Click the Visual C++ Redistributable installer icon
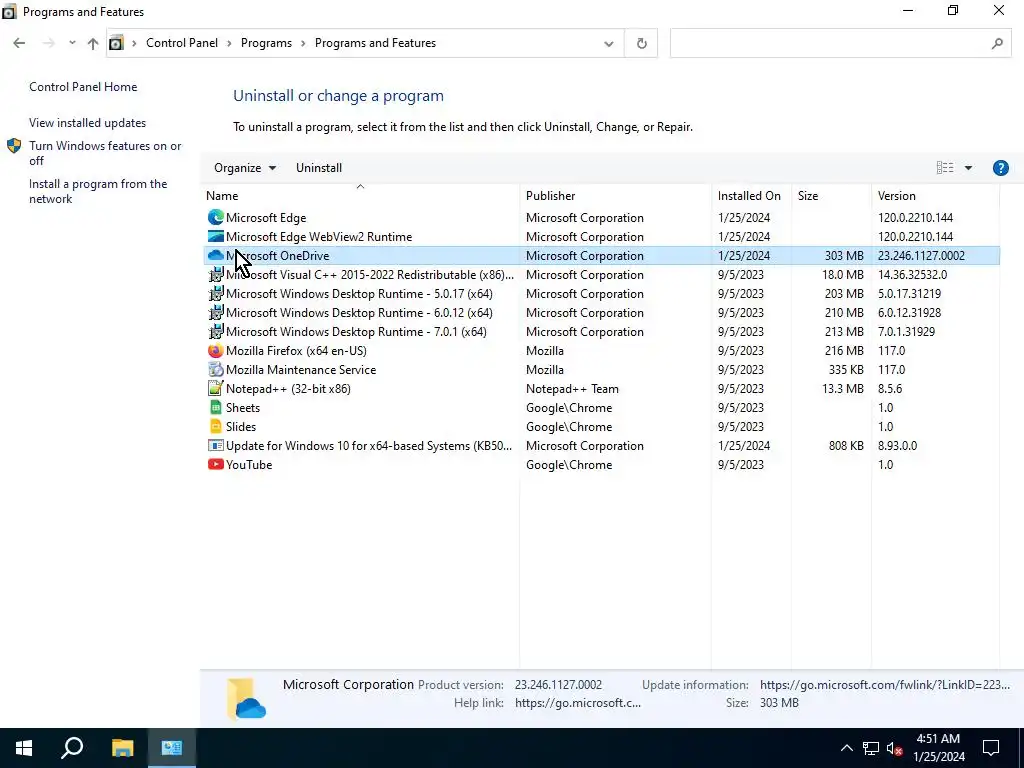Image resolution: width=1024 pixels, height=768 pixels. [x=216, y=275]
